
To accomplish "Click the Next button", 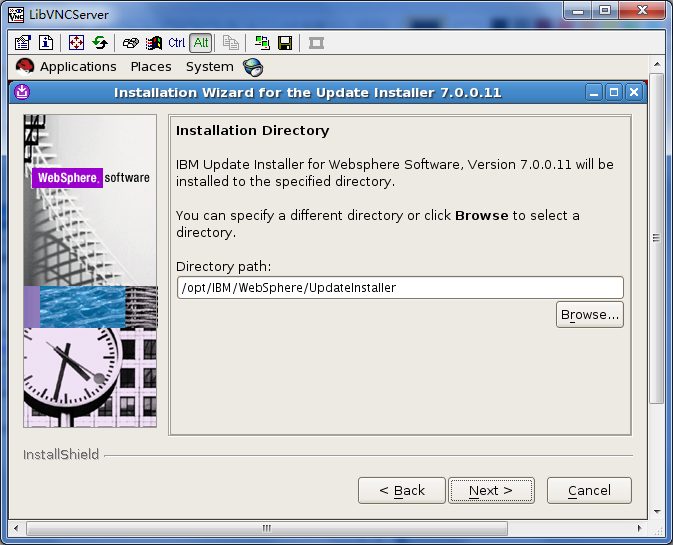I will pos(491,491).
